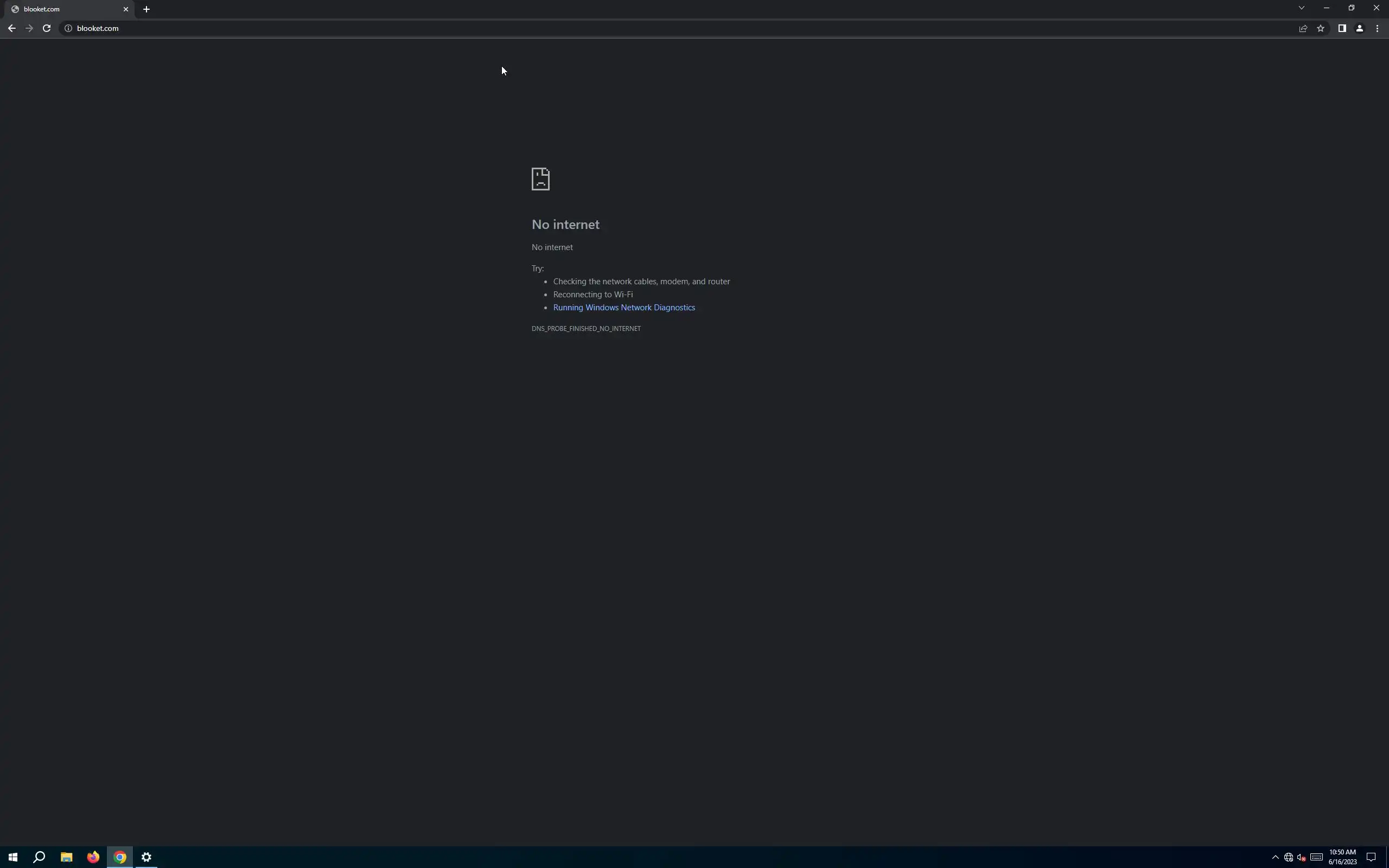
Task: Expand the tab search dropdown
Action: (x=1301, y=8)
